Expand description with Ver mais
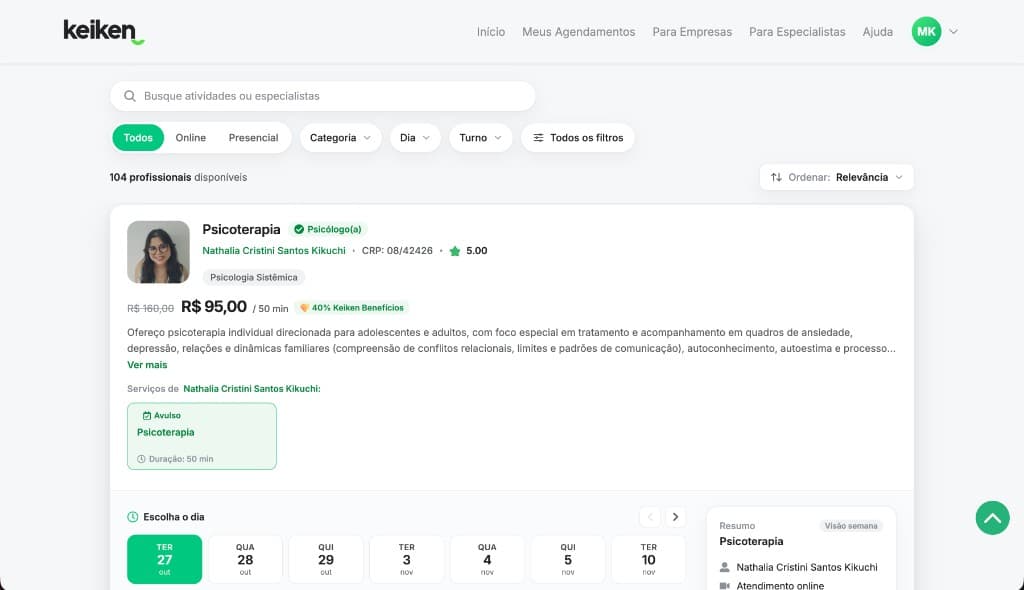The height and width of the screenshot is (590, 1024). click(x=147, y=365)
